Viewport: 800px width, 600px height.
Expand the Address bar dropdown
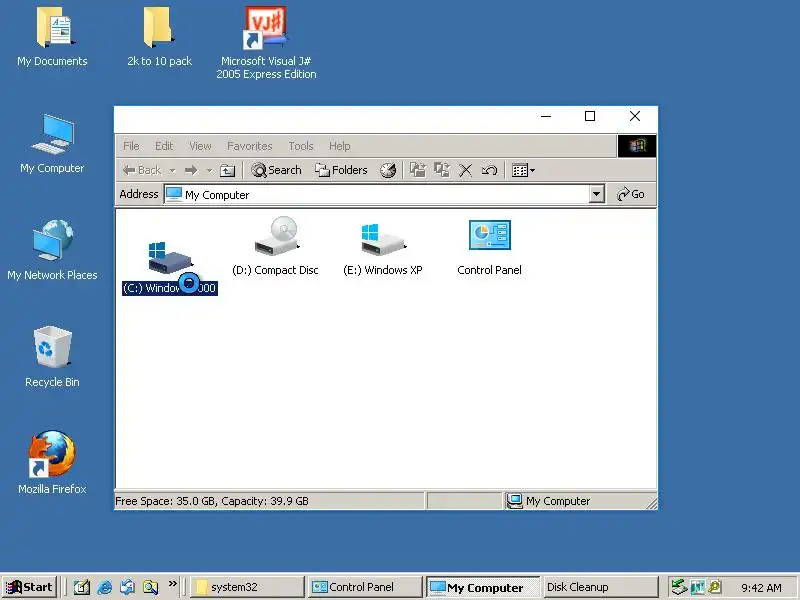[x=596, y=194]
